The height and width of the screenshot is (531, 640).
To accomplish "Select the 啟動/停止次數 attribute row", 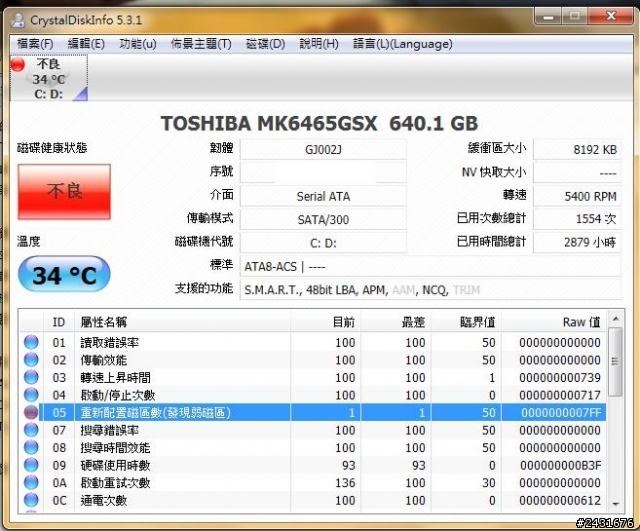I will pos(313,395).
